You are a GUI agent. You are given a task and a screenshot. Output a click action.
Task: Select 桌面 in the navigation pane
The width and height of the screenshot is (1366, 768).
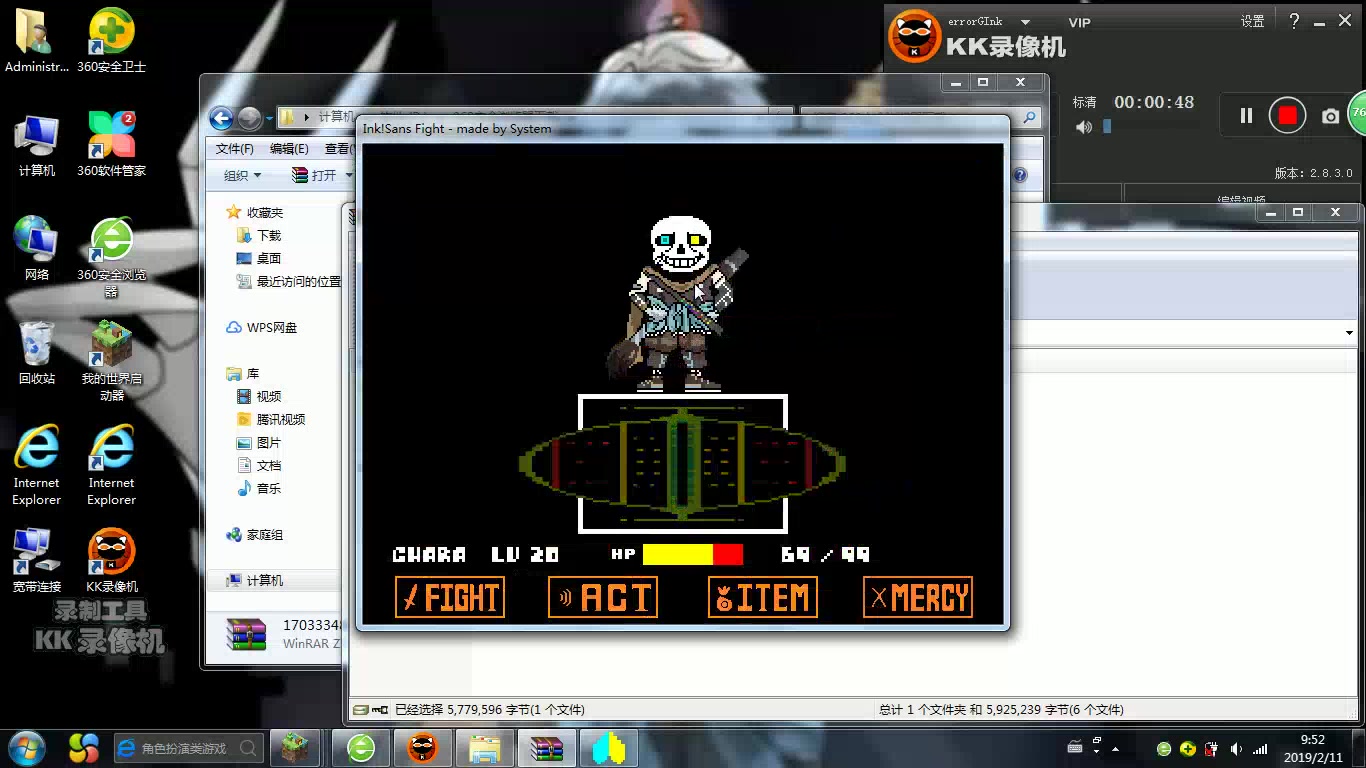(259, 258)
